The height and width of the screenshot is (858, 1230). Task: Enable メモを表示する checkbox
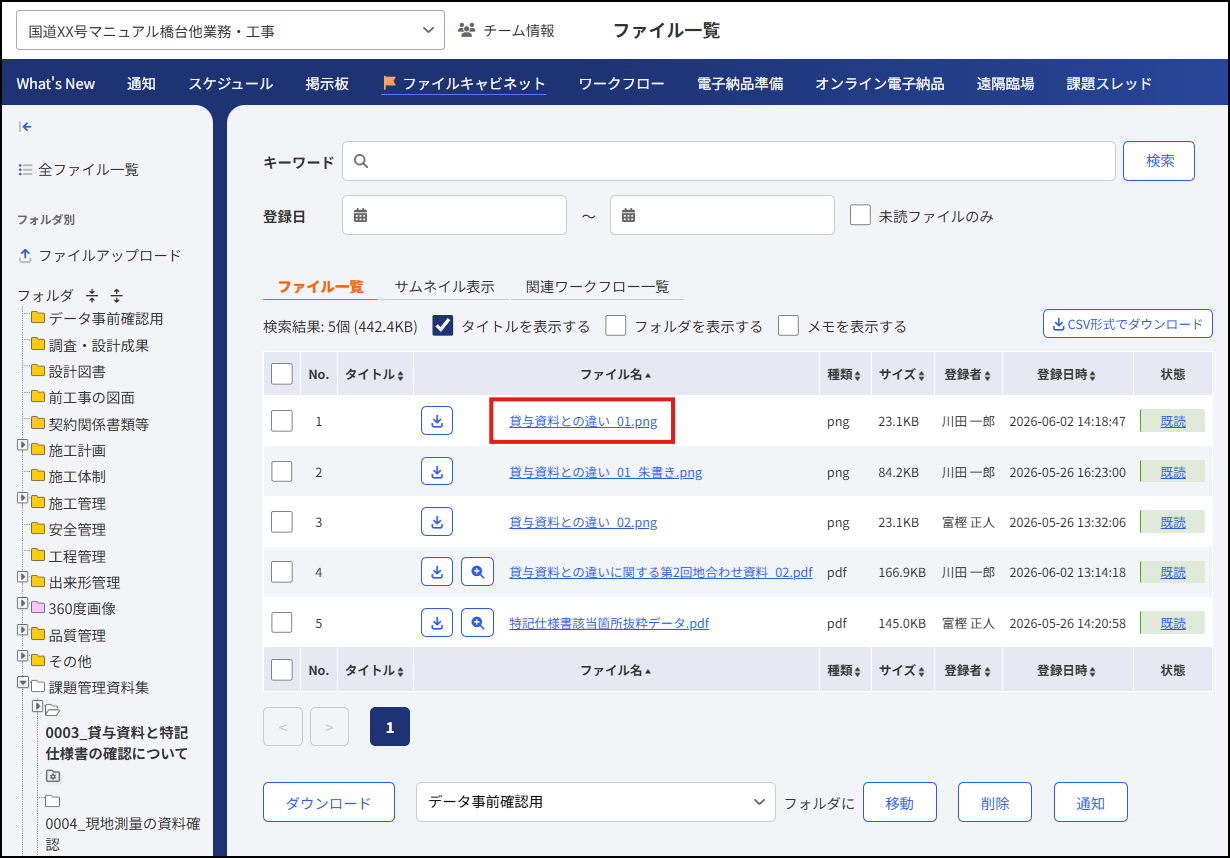pyautogui.click(x=789, y=326)
